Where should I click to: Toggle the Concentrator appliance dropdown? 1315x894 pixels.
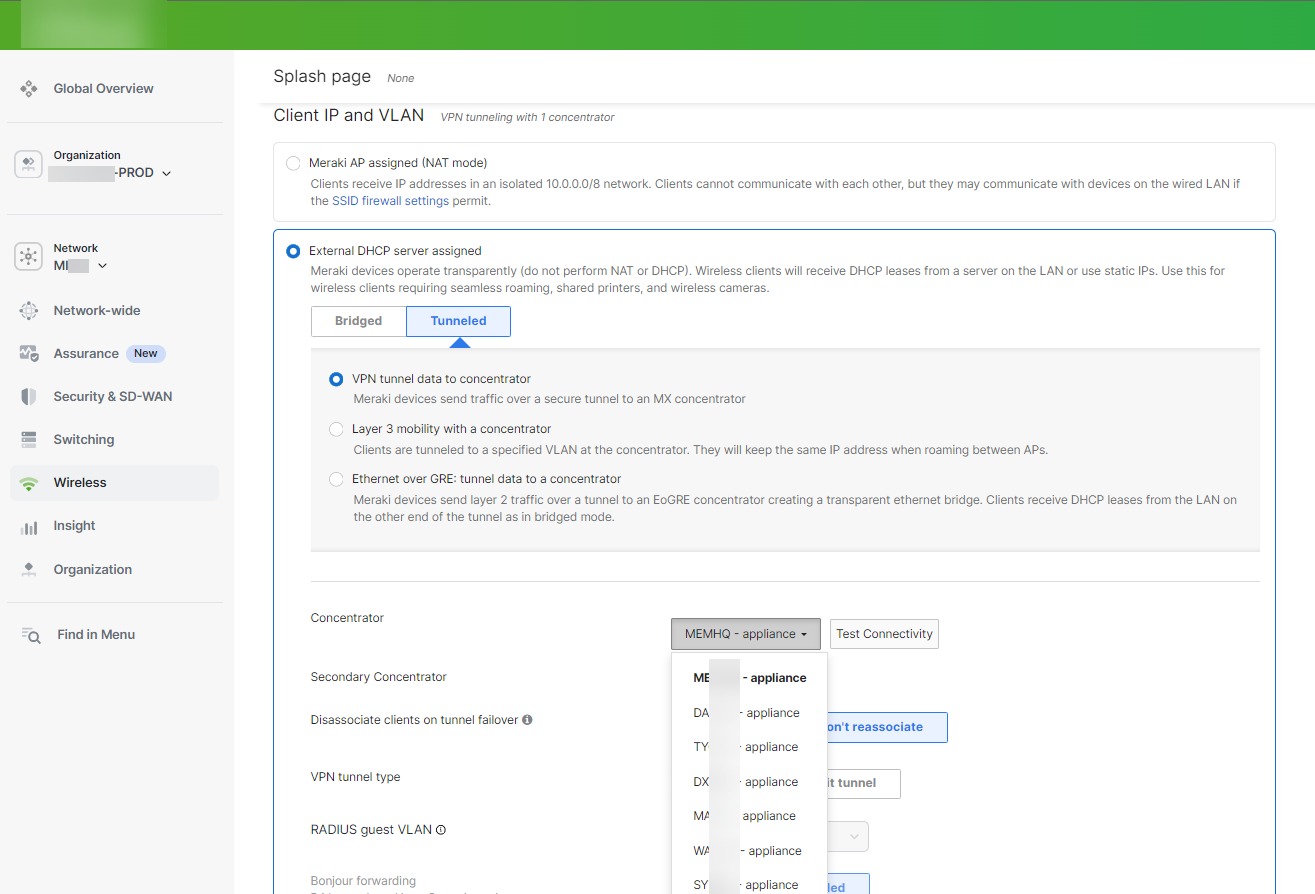(745, 634)
